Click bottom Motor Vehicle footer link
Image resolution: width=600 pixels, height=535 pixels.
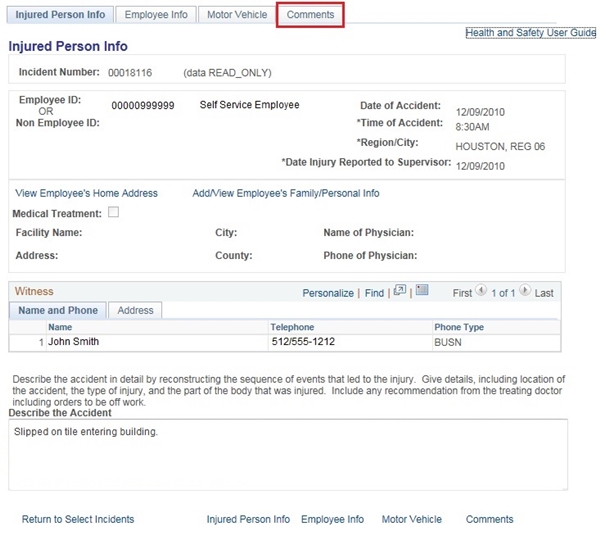[411, 519]
